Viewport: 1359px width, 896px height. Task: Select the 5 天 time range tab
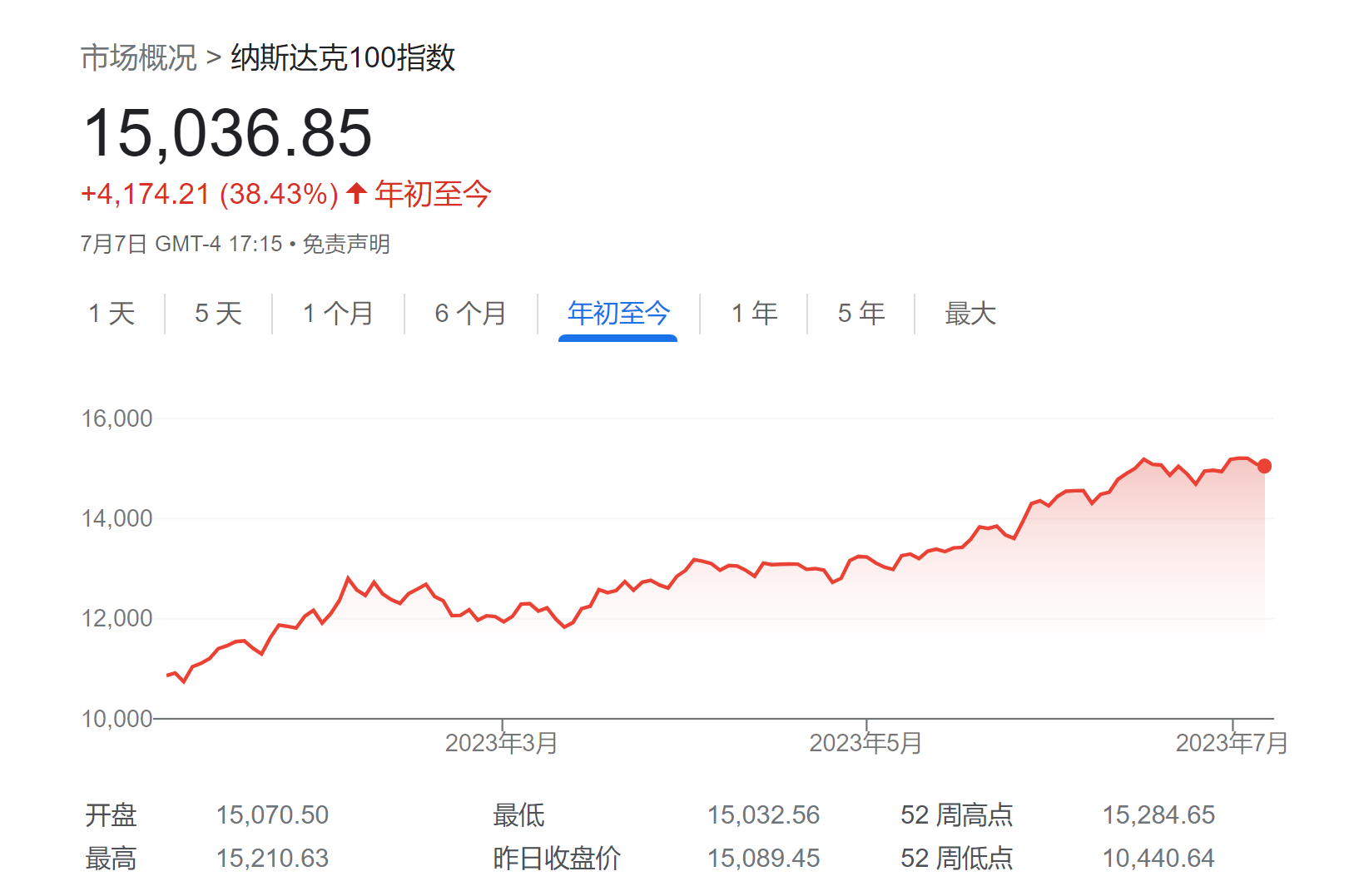pyautogui.click(x=218, y=314)
